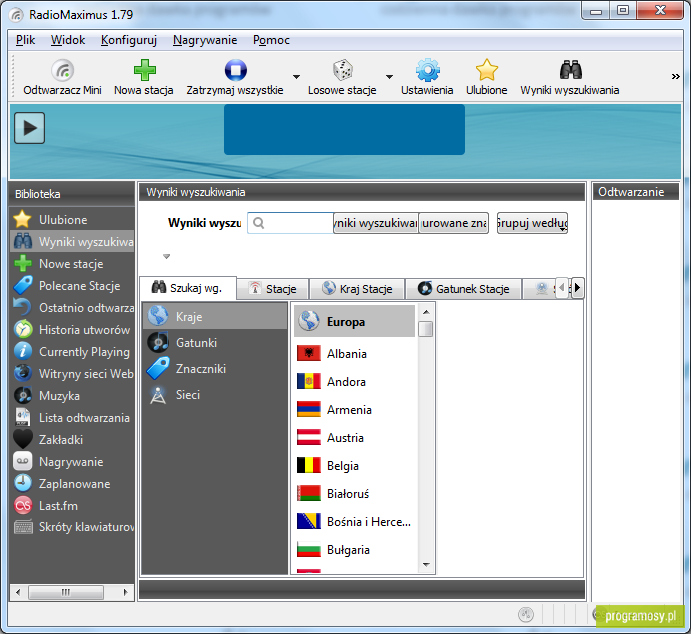Select Sieci network category
The width and height of the screenshot is (691, 634).
click(215, 394)
